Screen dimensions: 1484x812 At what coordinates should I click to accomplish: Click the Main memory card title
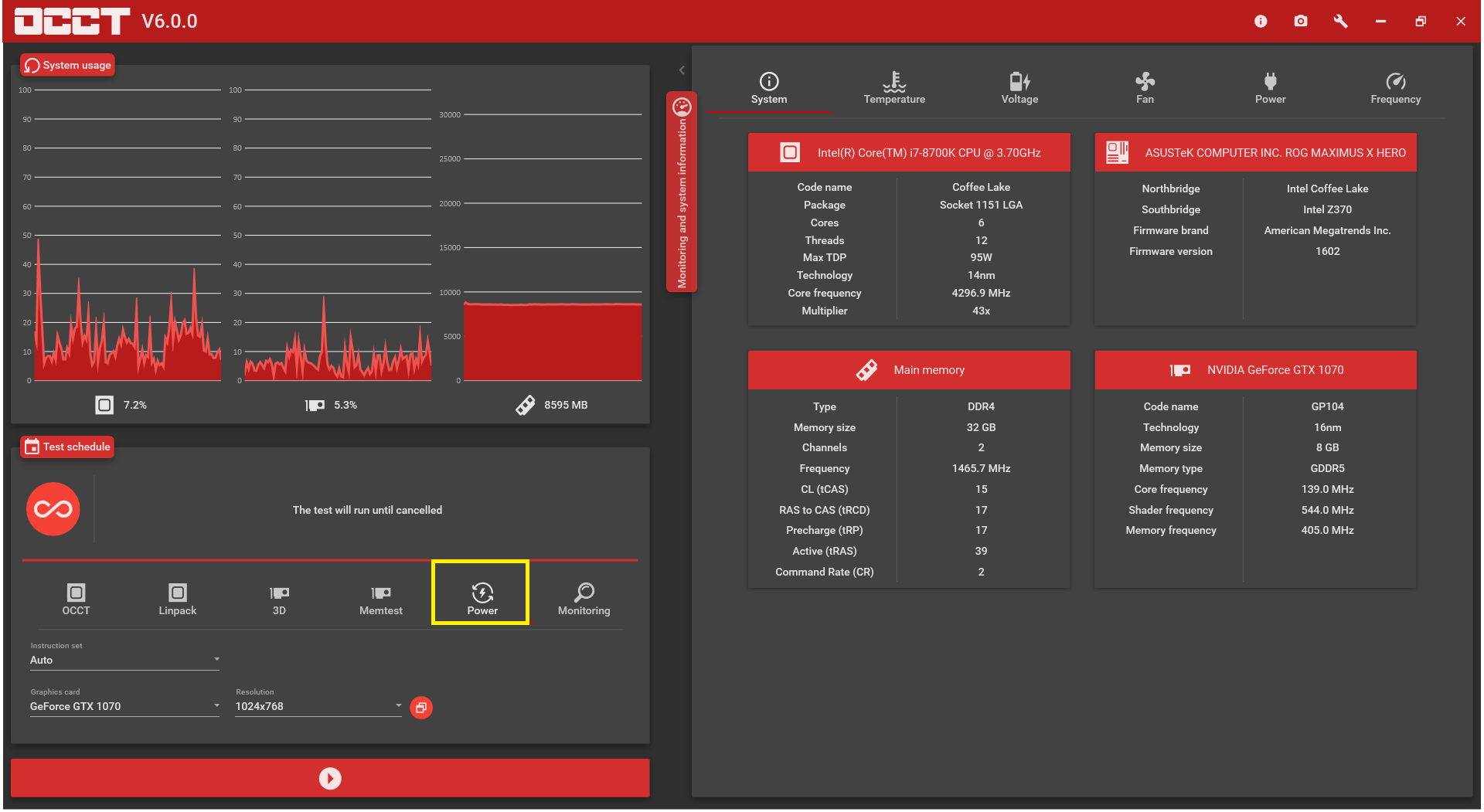(x=929, y=370)
